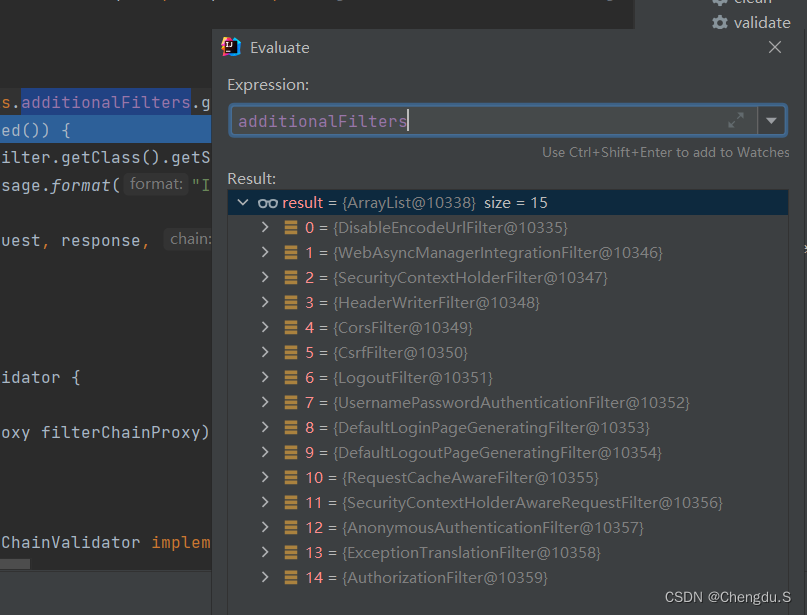Select the CorsFilter@10349 value text
The height and width of the screenshot is (615, 807).
pos(403,327)
